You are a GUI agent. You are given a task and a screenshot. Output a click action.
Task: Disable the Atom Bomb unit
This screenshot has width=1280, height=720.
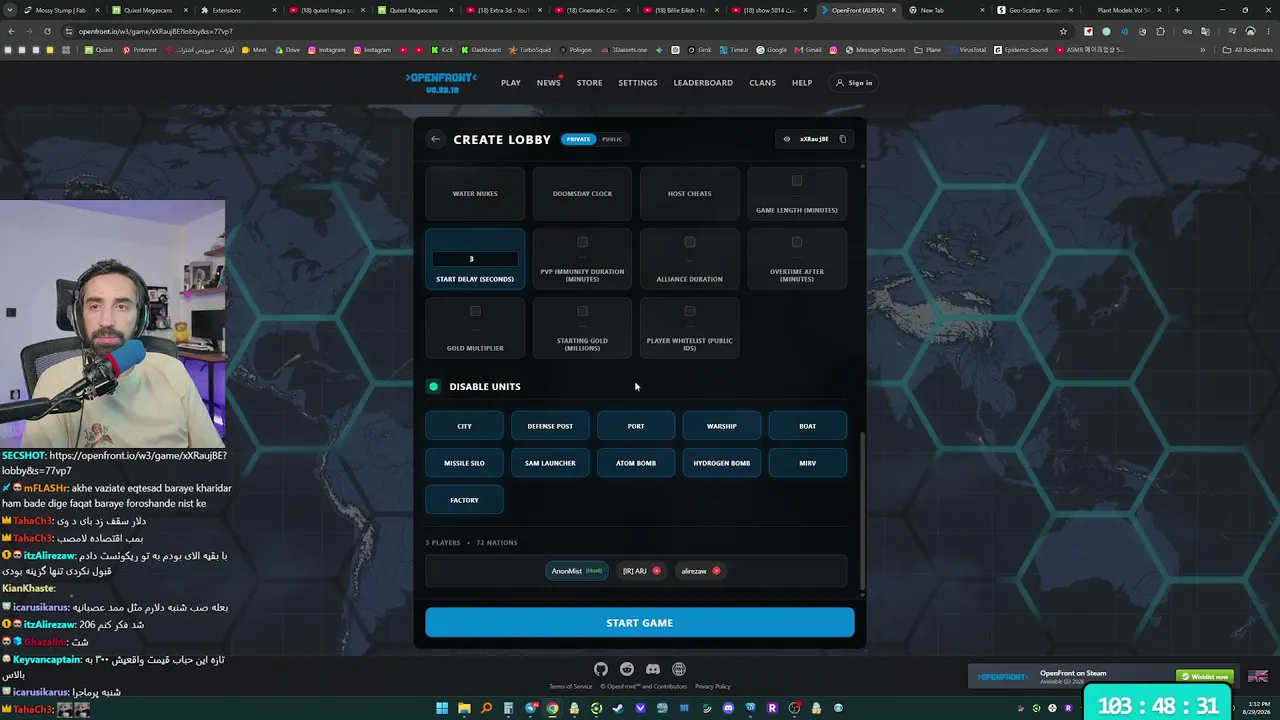tap(636, 463)
